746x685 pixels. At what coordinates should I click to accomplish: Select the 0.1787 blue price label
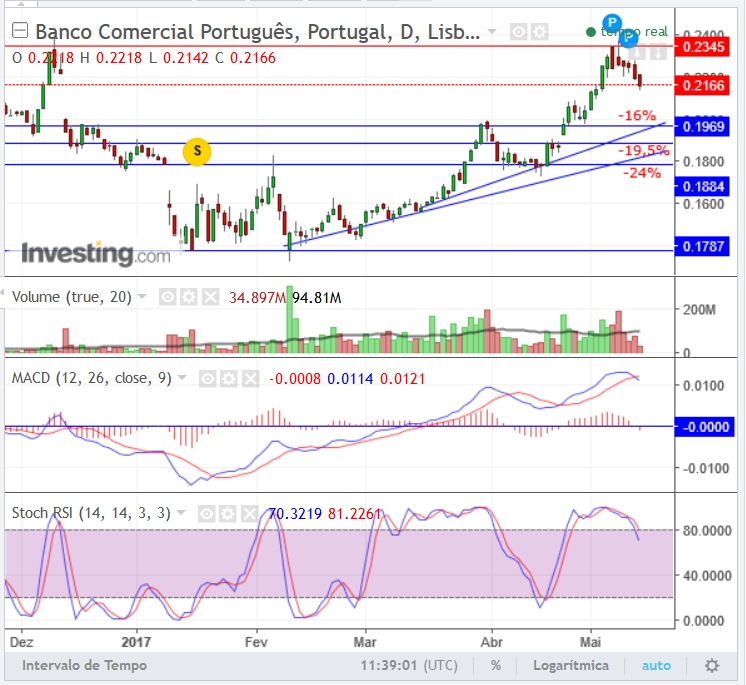702,246
